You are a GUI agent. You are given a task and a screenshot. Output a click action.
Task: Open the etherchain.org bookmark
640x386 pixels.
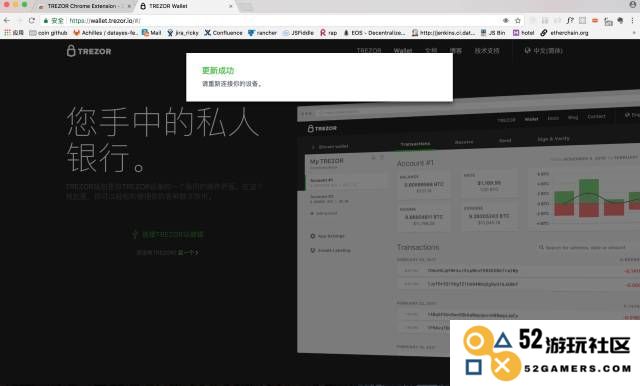564,33
